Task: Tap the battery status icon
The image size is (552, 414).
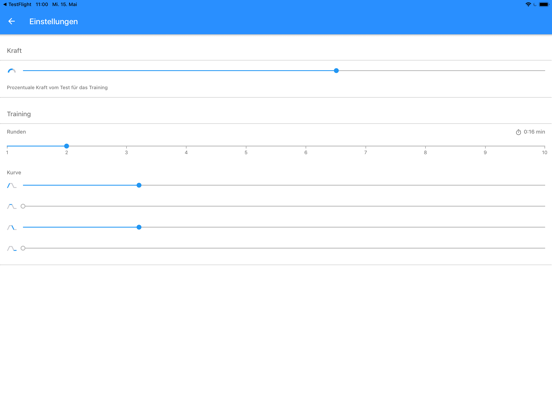Action: pyautogui.click(x=544, y=4)
